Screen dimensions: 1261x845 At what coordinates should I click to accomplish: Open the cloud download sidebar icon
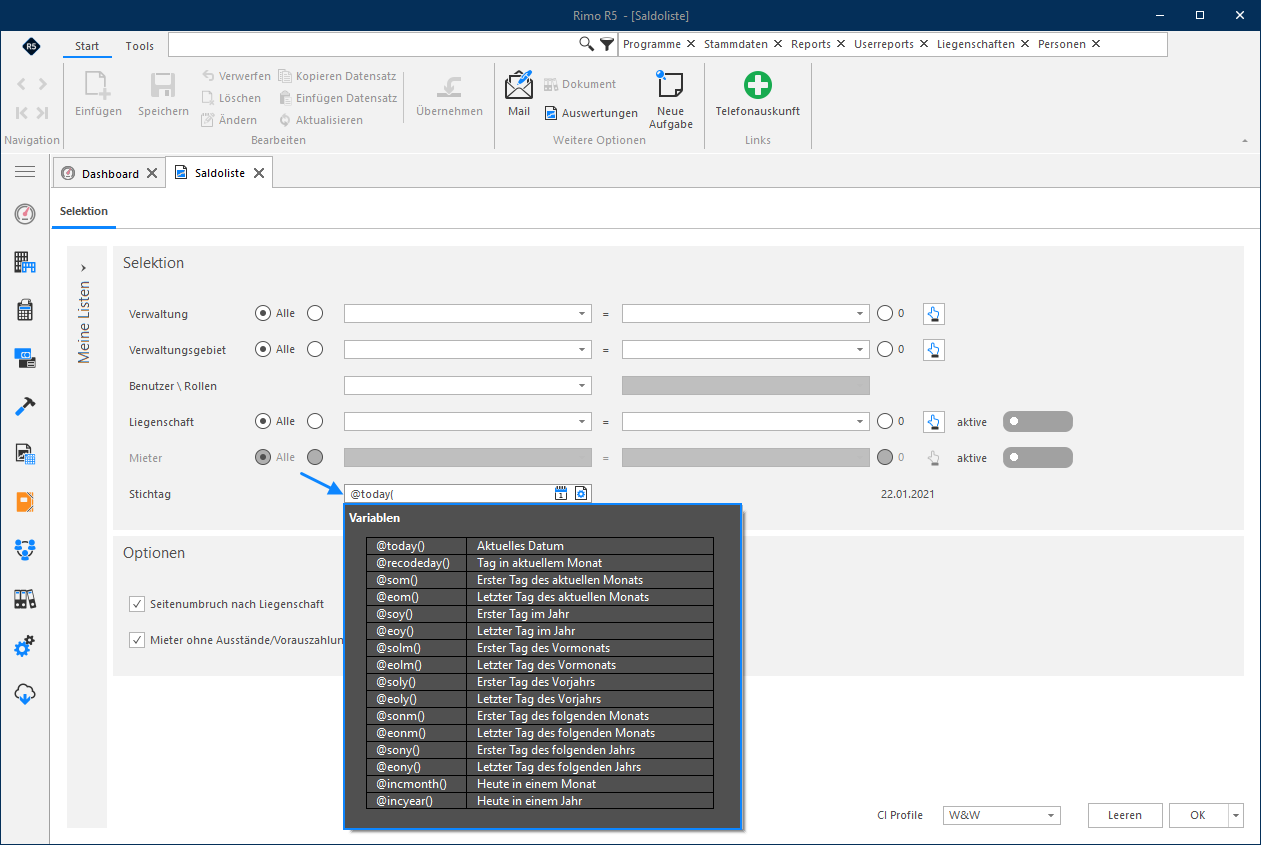(25, 694)
